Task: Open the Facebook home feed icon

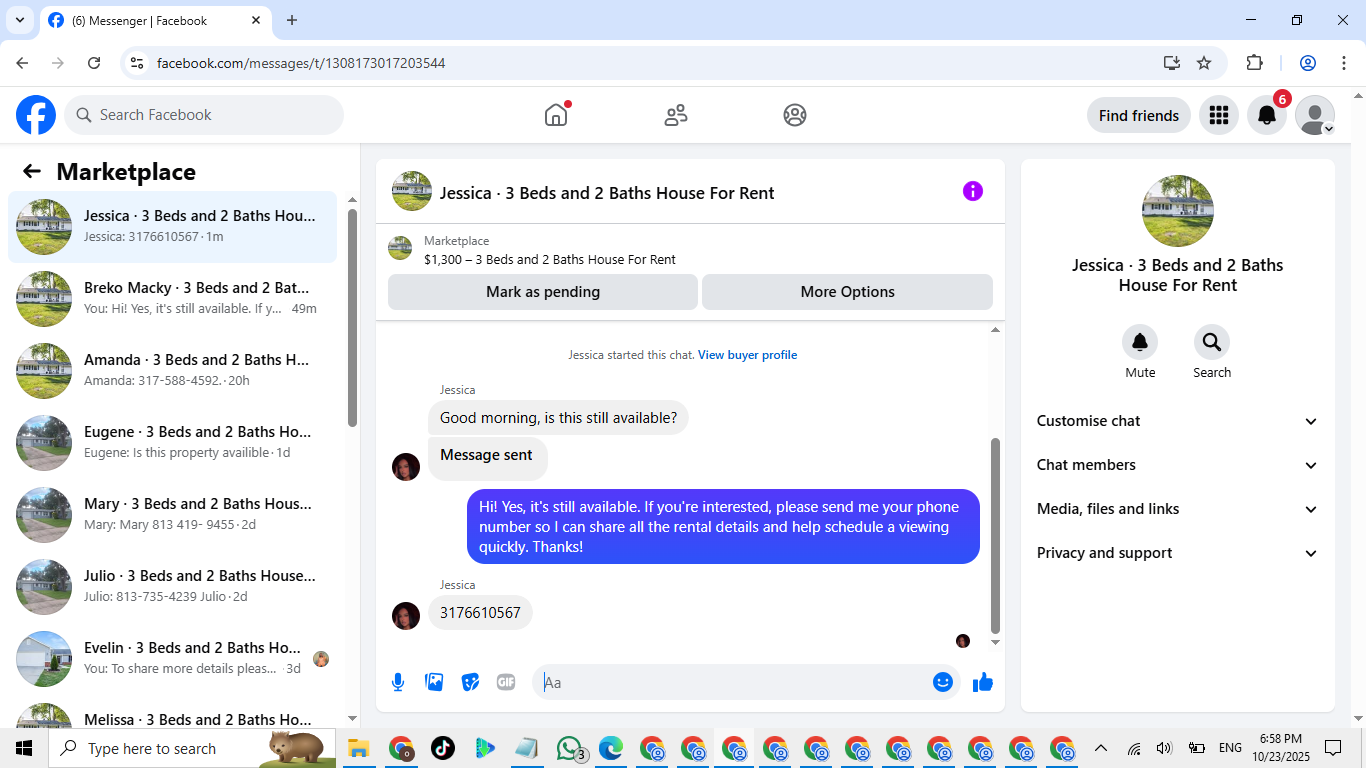Action: [556, 115]
